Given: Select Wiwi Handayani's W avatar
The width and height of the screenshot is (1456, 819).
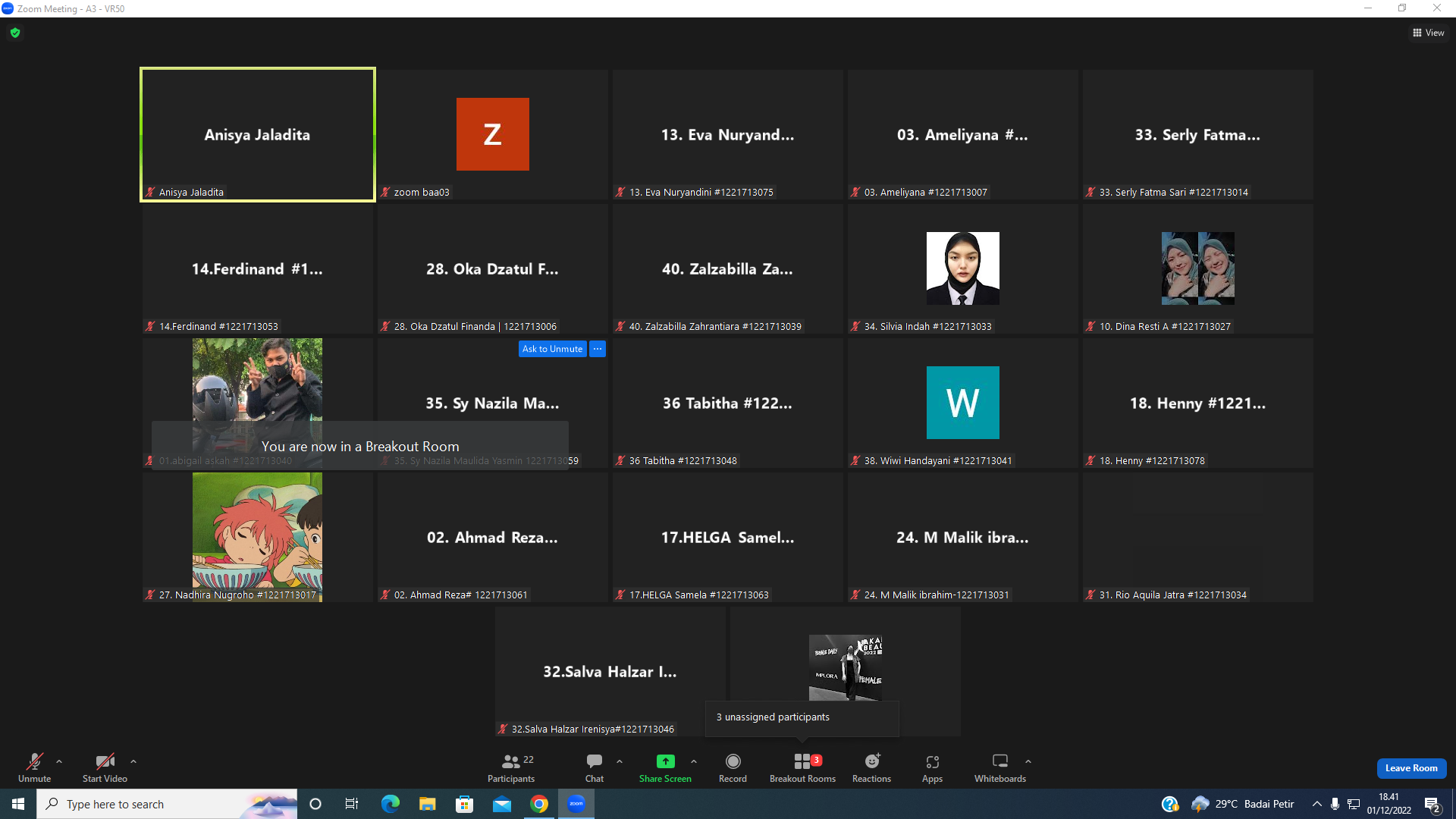Looking at the screenshot, I should tap(963, 403).
